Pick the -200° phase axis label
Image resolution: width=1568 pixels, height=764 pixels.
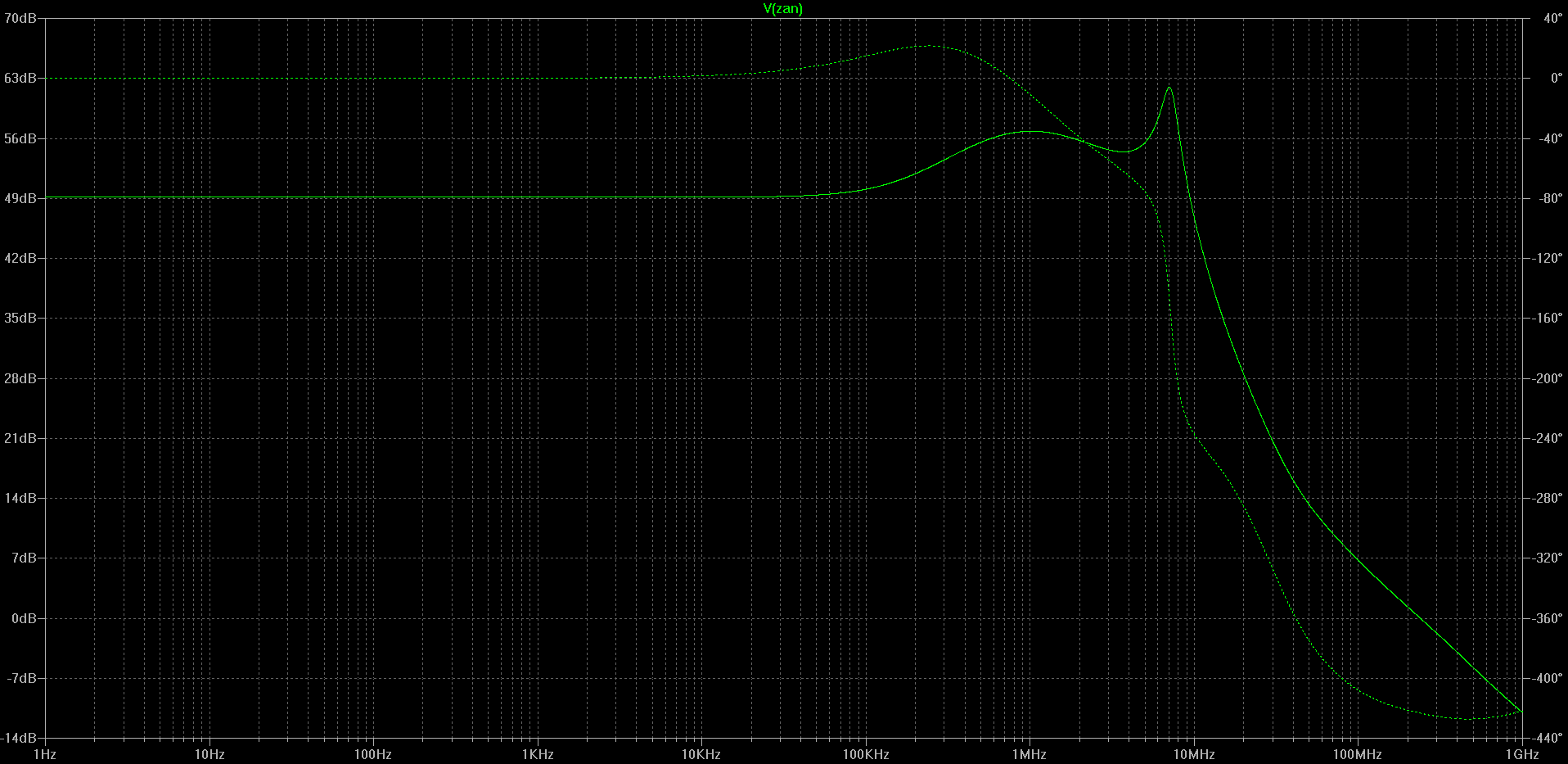tap(1548, 378)
